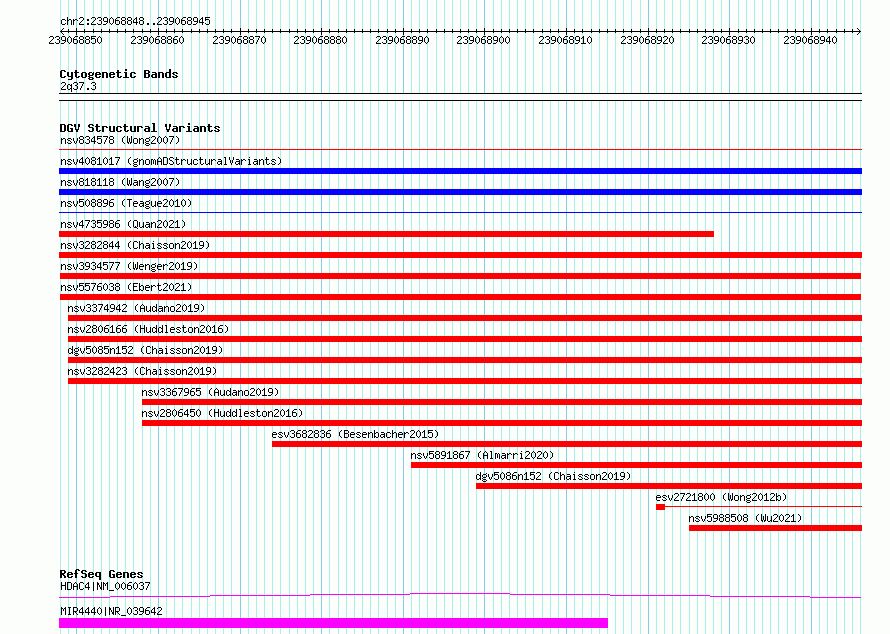The image size is (890, 634).
Task: Click ruler position 239068870
Action: click(x=239, y=40)
